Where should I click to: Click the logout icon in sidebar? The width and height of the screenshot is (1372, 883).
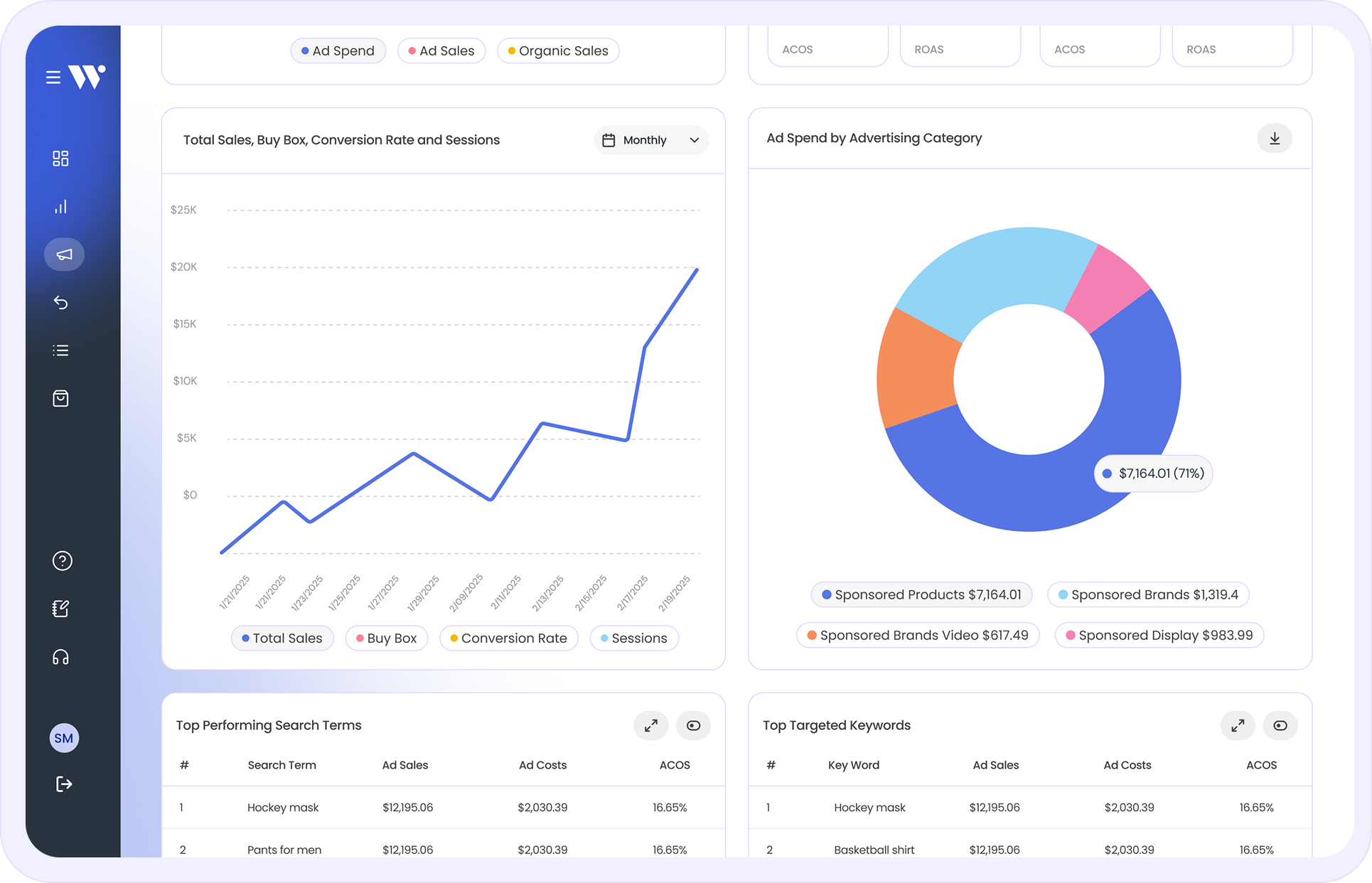[x=64, y=784]
